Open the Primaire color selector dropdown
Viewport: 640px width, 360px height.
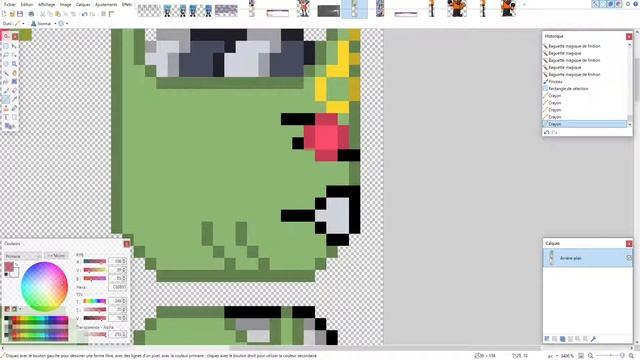tap(23, 256)
